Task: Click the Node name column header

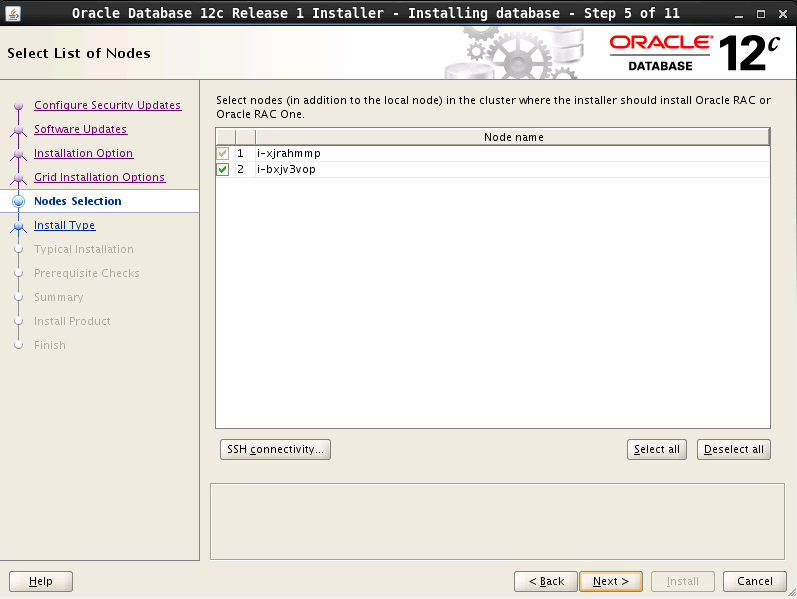Action: pyautogui.click(x=513, y=137)
